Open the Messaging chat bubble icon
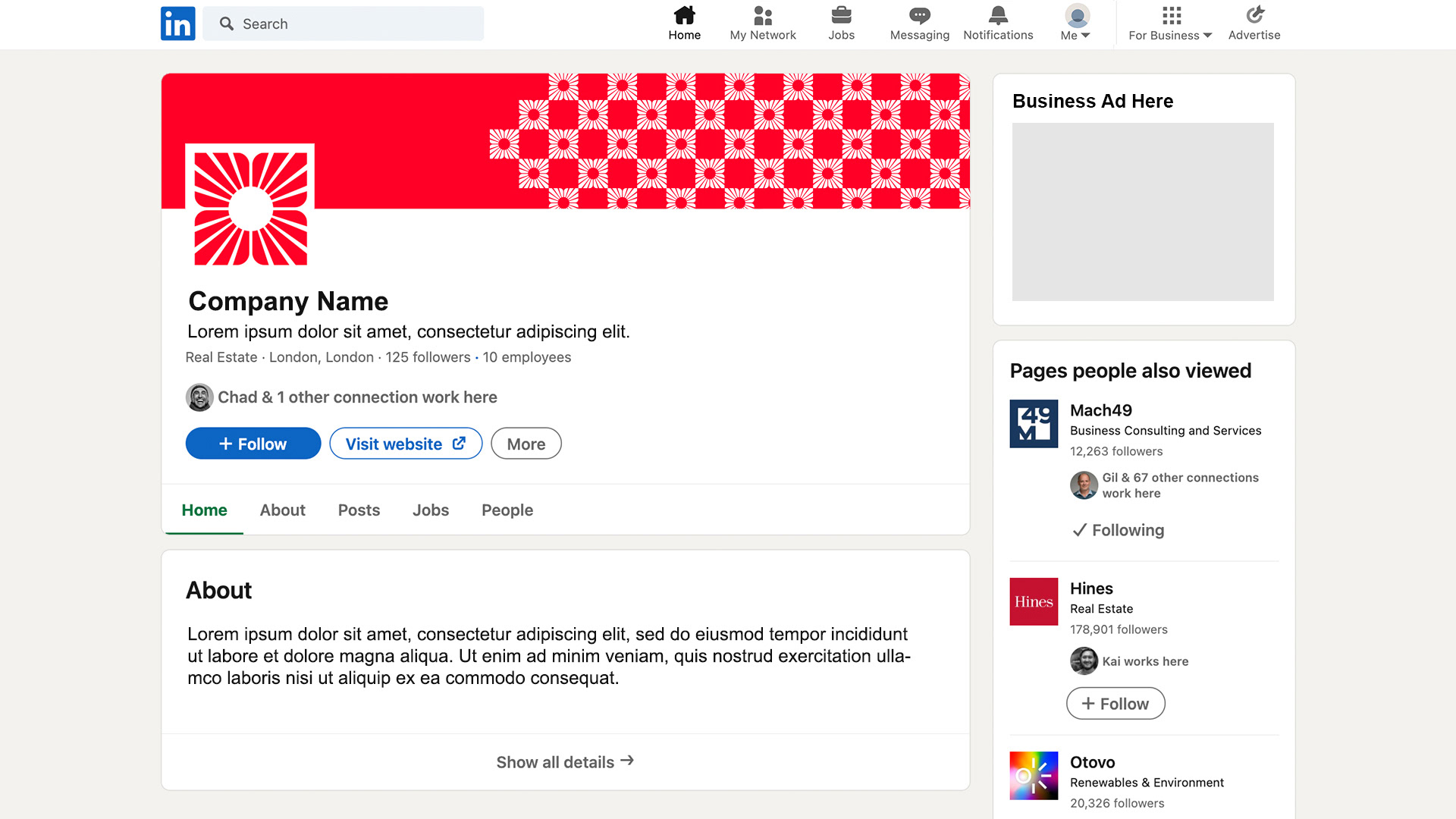Viewport: 1456px width, 819px height. click(x=920, y=15)
